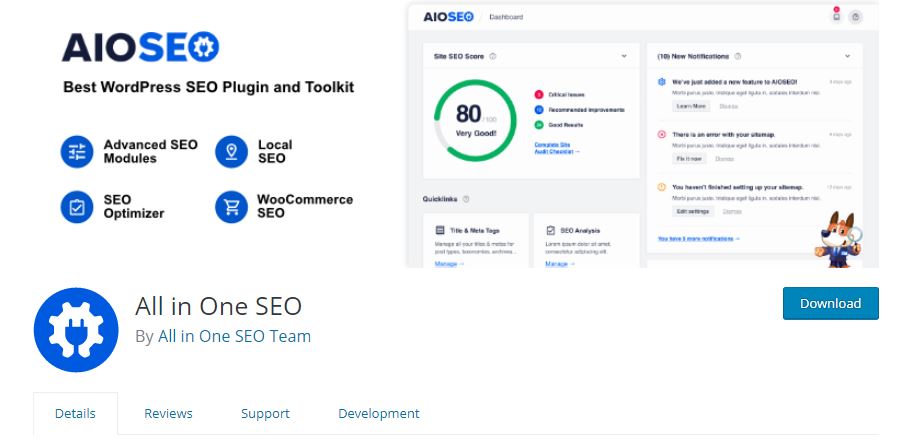Click the AIOSEO logo in dashboard header
Viewport: 903px width, 443px height.
(449, 17)
